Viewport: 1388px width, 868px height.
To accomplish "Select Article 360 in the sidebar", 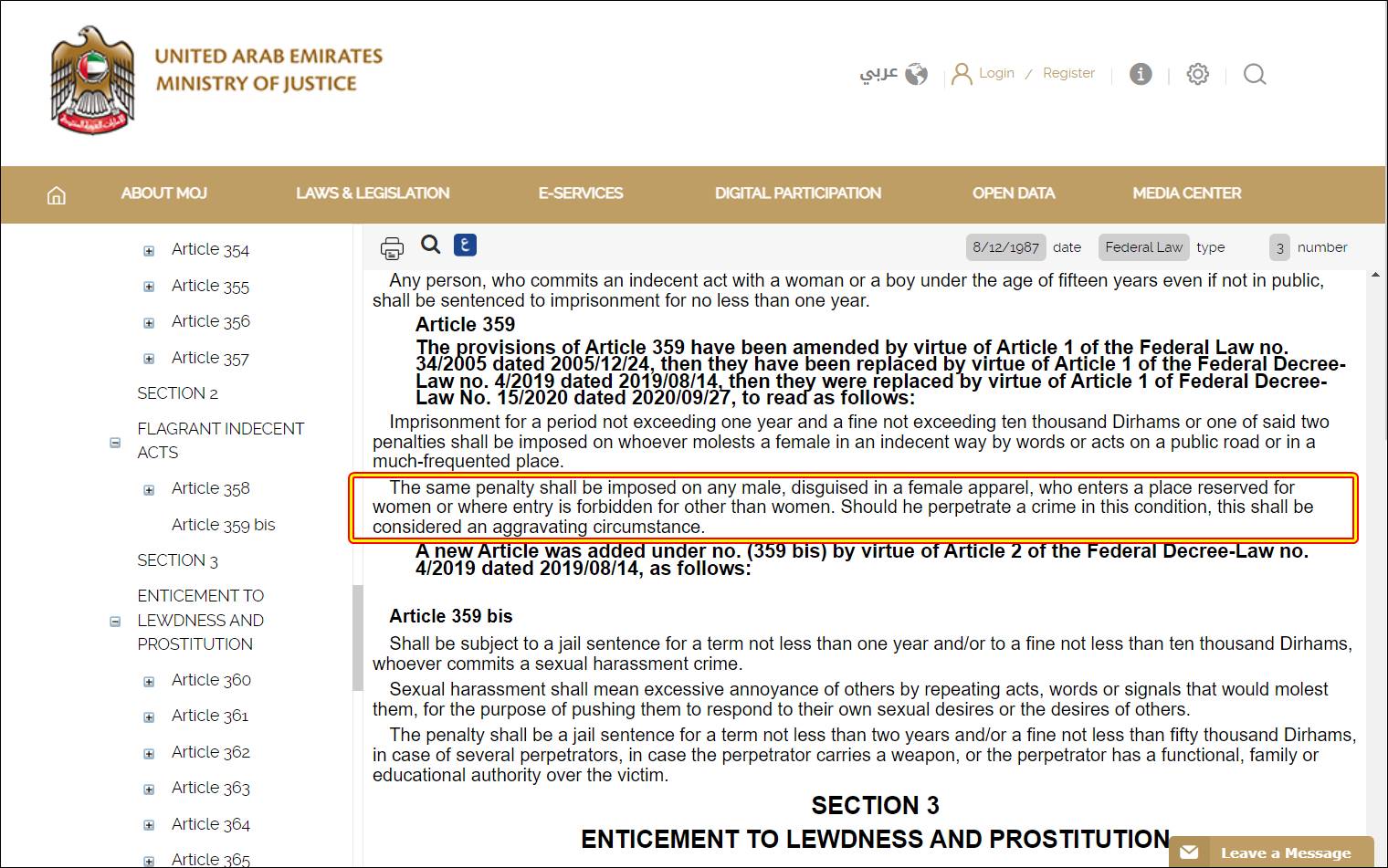I will point(211,680).
